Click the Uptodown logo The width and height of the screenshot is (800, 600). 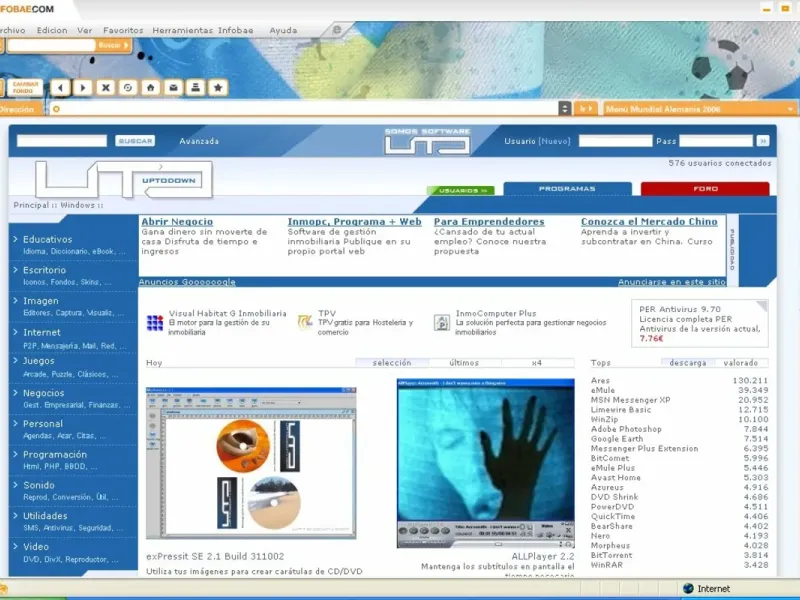(123, 180)
